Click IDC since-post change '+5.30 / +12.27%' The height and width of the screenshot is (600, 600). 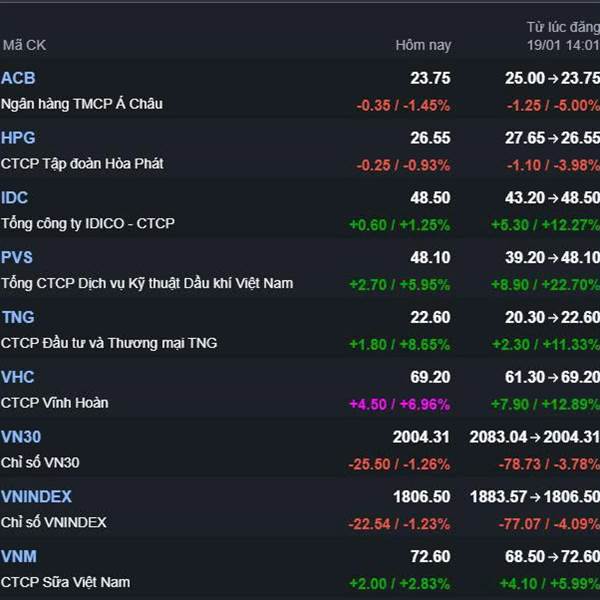546,225
